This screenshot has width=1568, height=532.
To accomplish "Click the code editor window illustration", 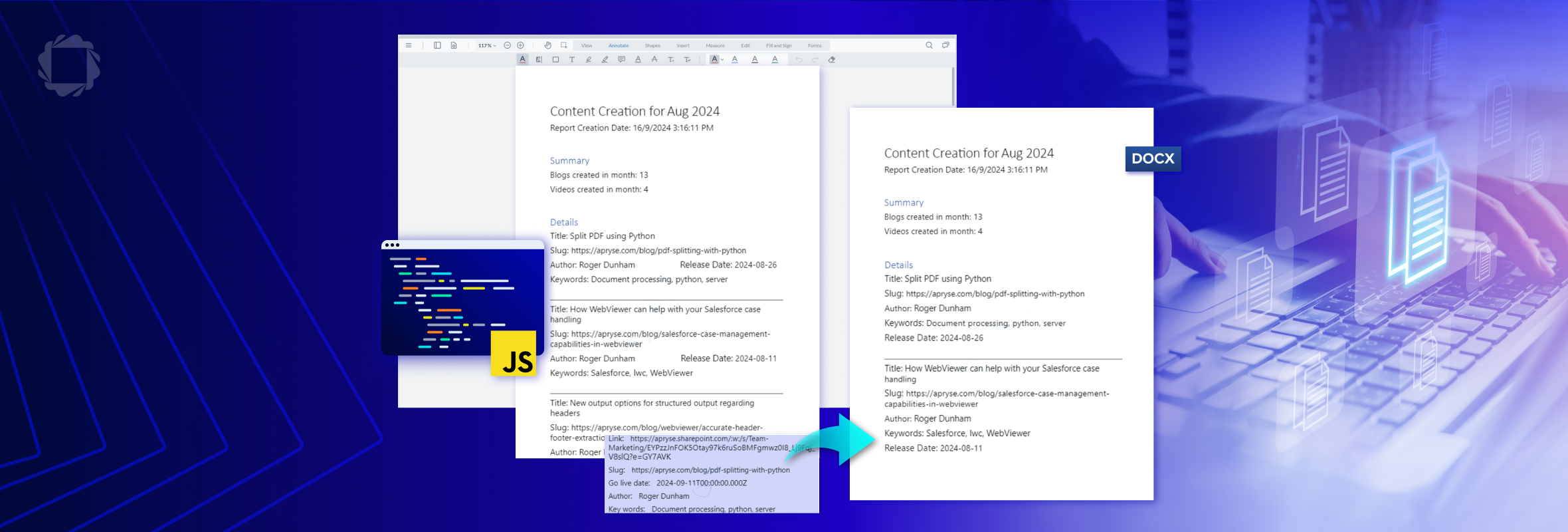I will 462,297.
